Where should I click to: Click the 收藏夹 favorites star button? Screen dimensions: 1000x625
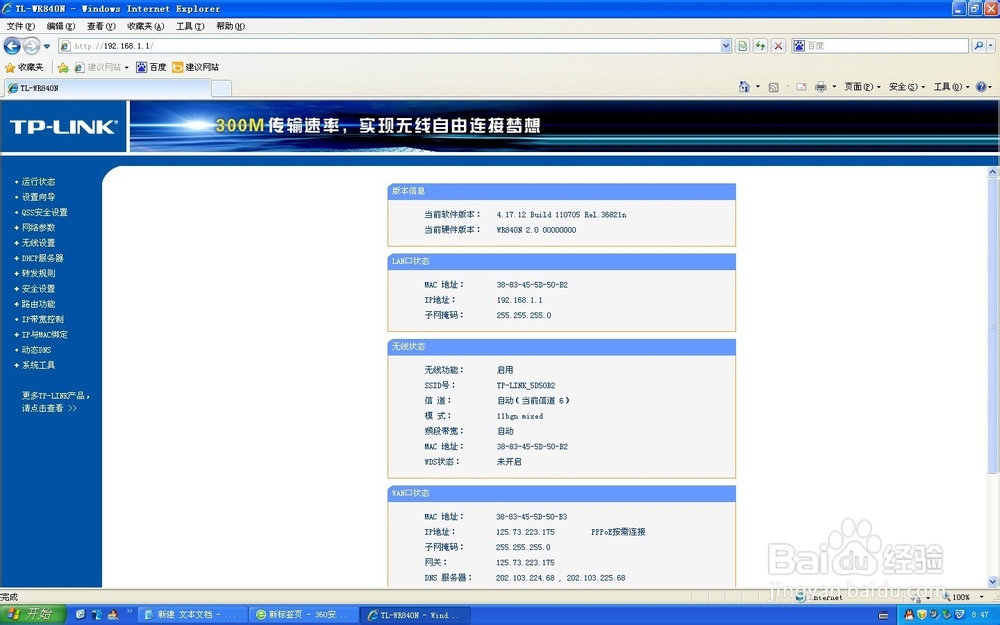[x=24, y=67]
